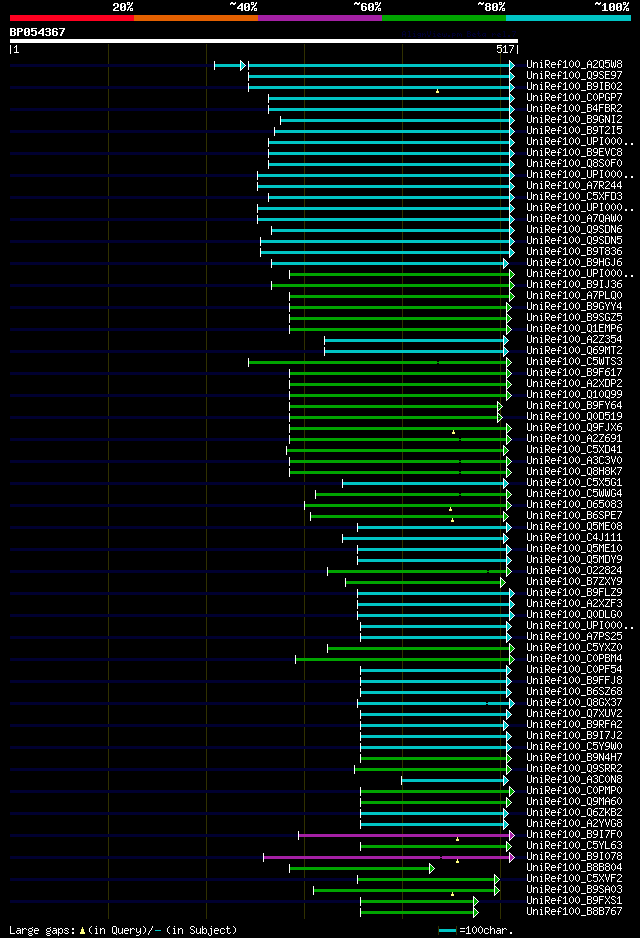Select the UniRef100_B9IJ36 label

(574, 284)
